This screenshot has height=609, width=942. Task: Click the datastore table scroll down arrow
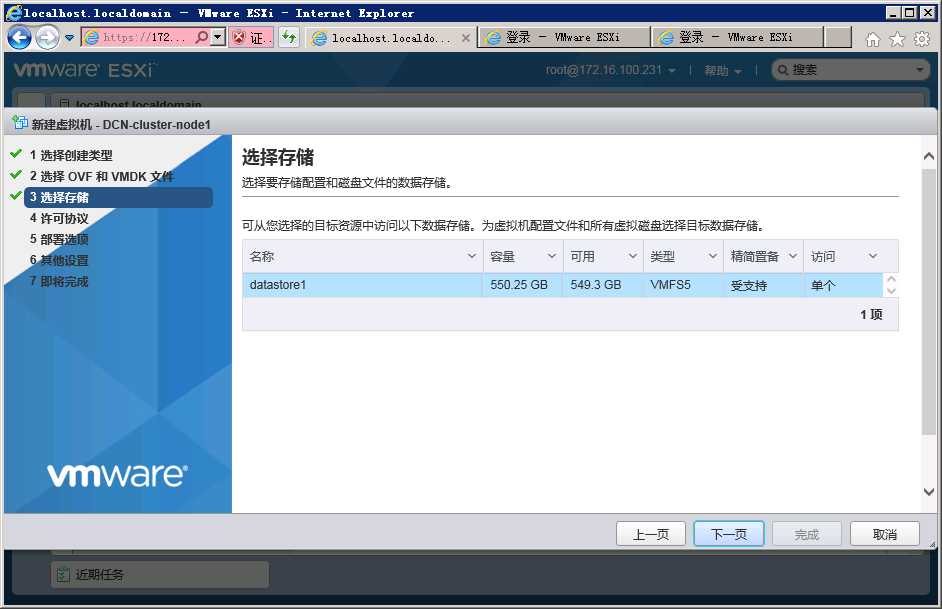(892, 291)
